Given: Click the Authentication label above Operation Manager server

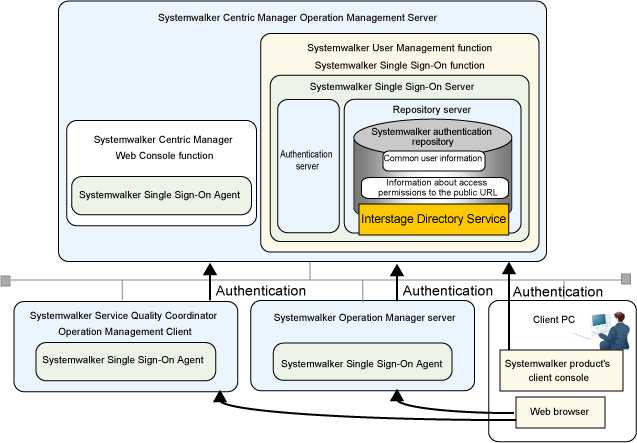Looking at the screenshot, I should tap(448, 291).
